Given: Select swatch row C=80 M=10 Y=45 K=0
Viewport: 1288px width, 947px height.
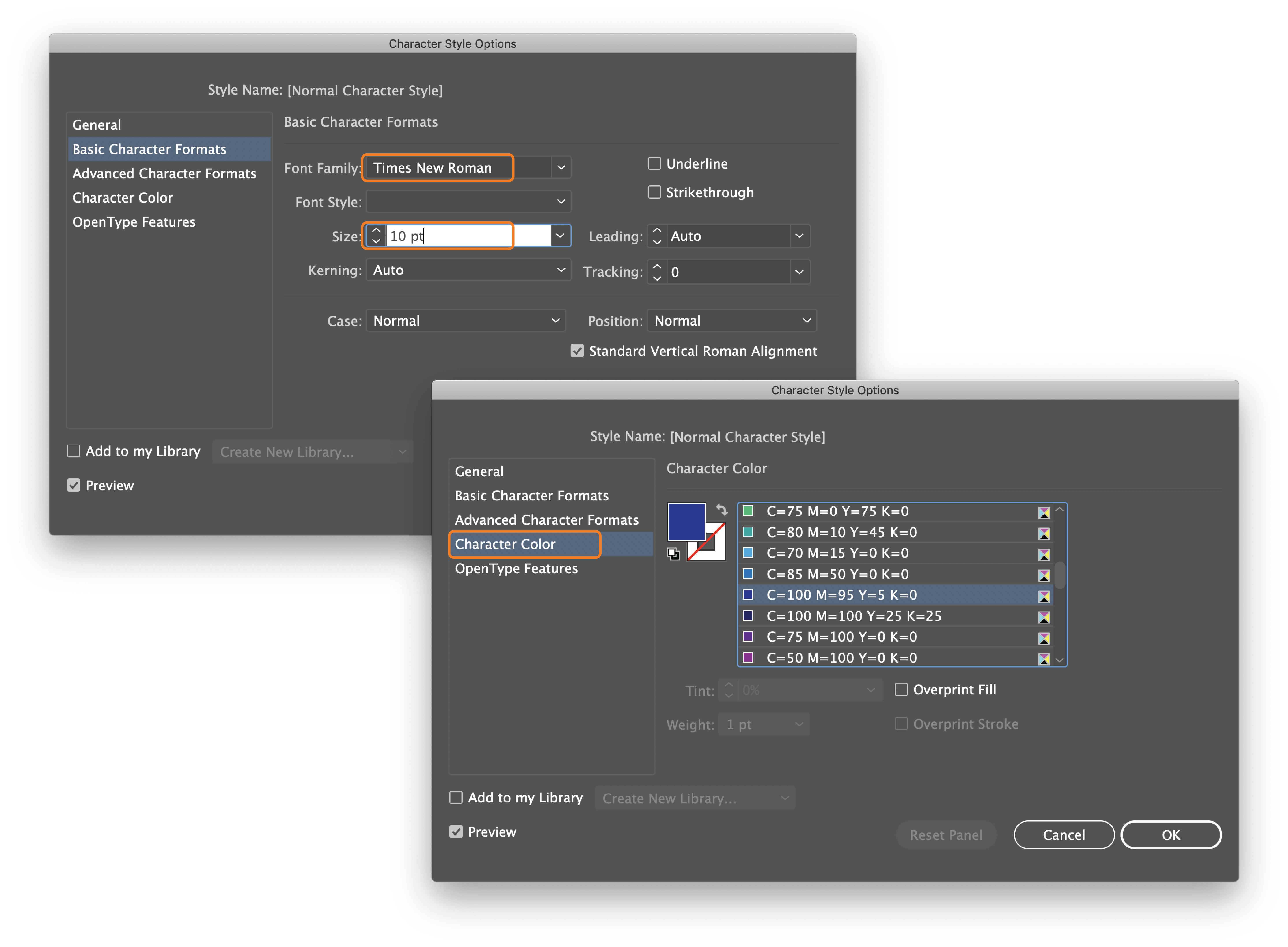Looking at the screenshot, I should [x=896, y=532].
